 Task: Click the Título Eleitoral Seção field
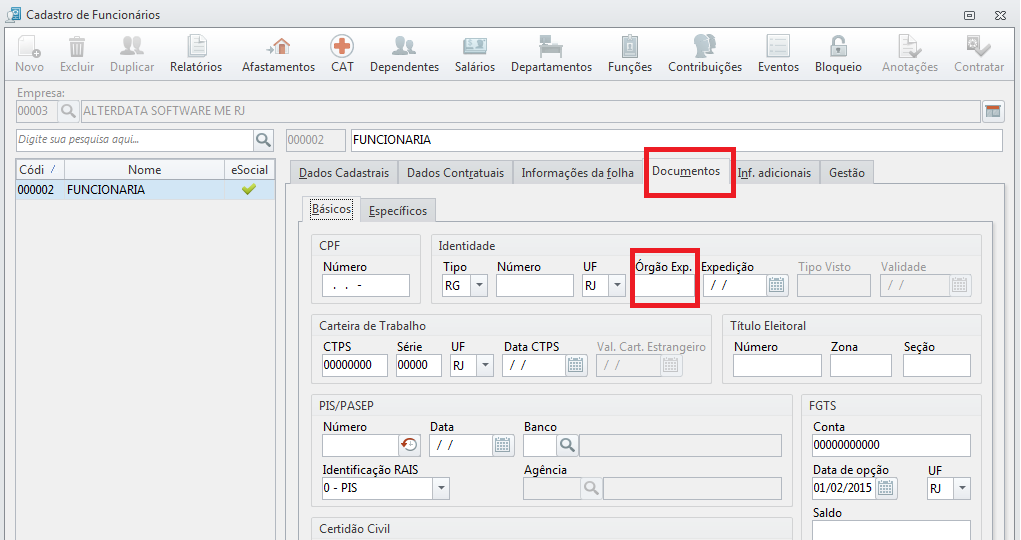937,365
